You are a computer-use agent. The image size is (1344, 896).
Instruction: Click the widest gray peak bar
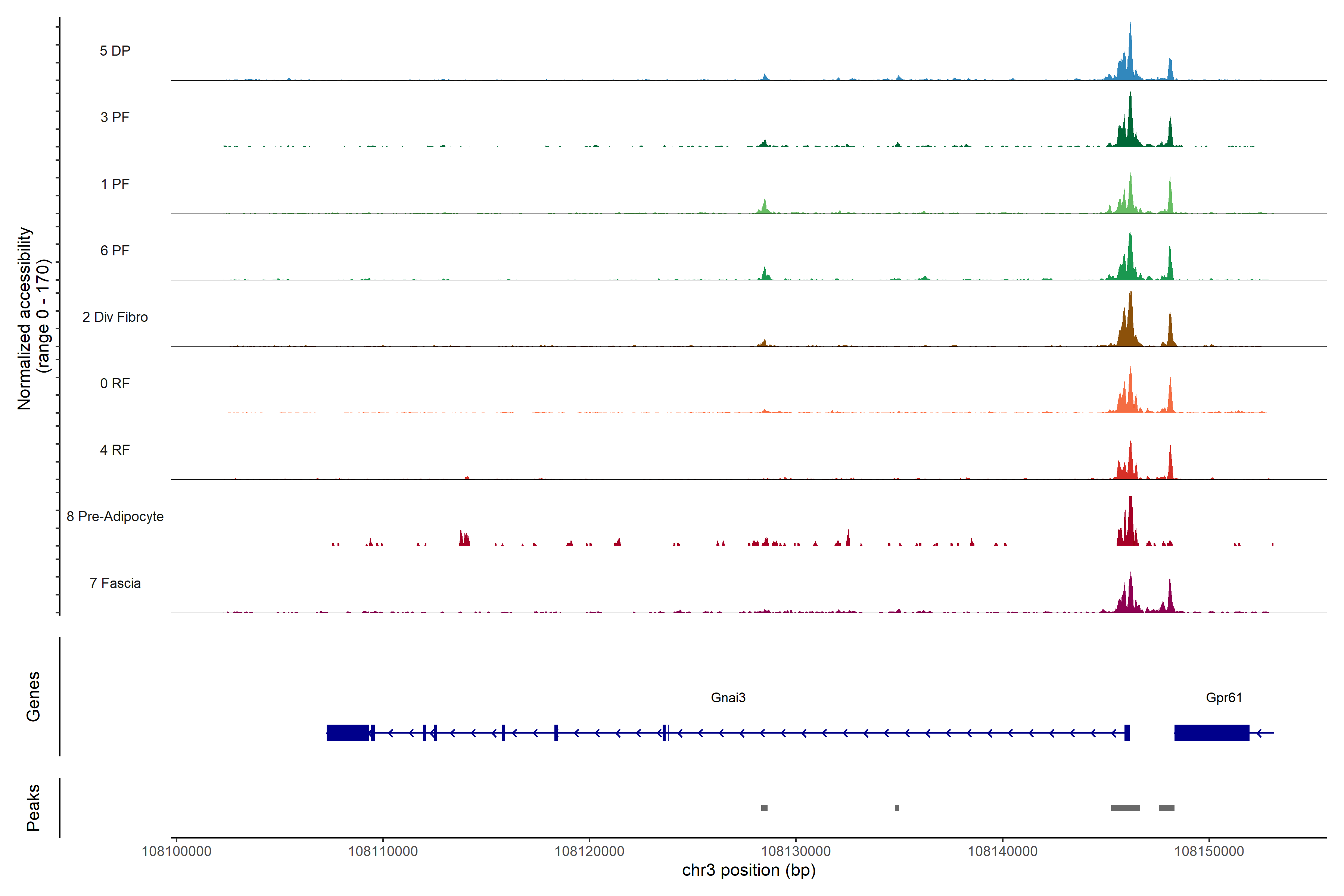tap(1125, 808)
